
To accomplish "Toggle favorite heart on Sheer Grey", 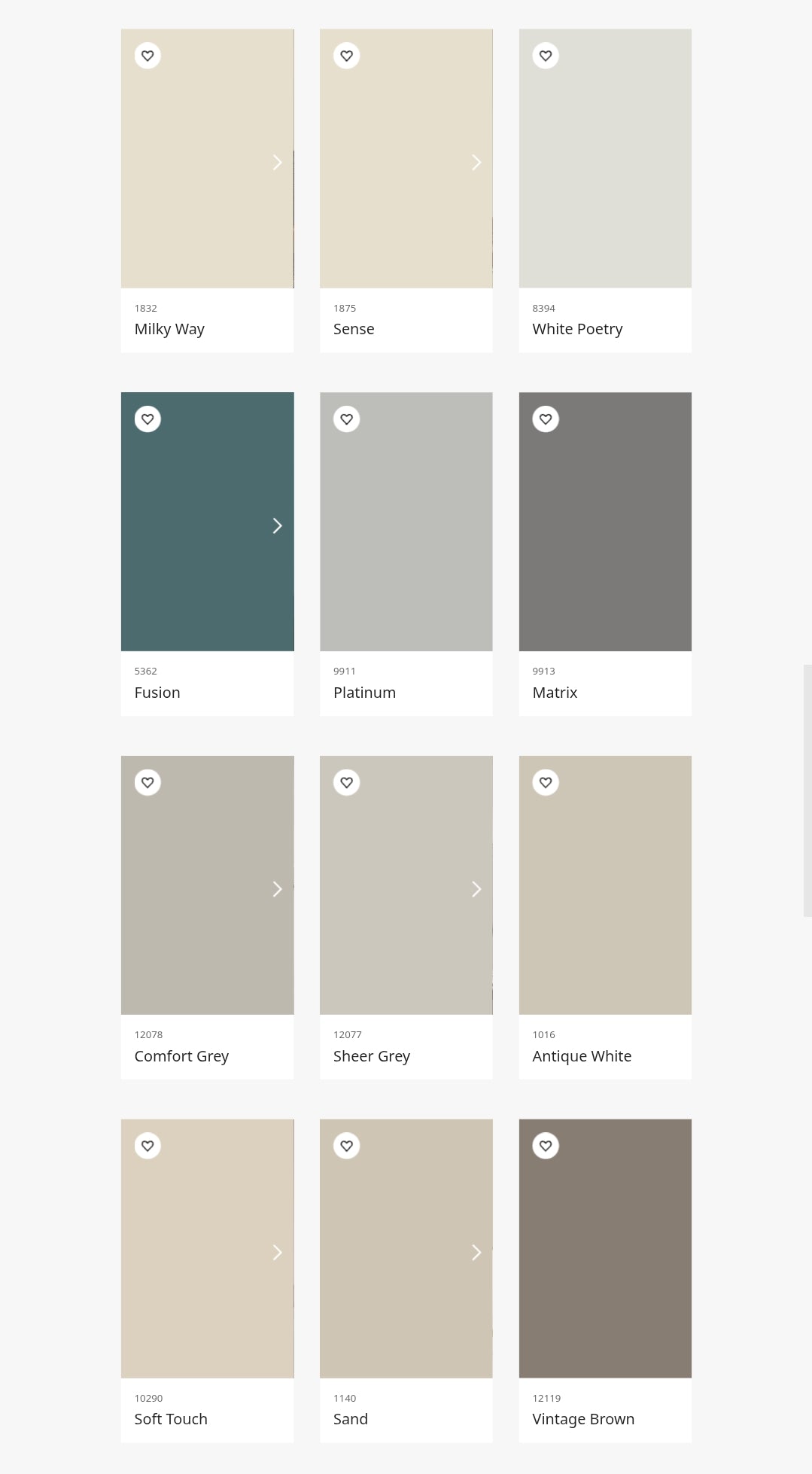I will [346, 782].
